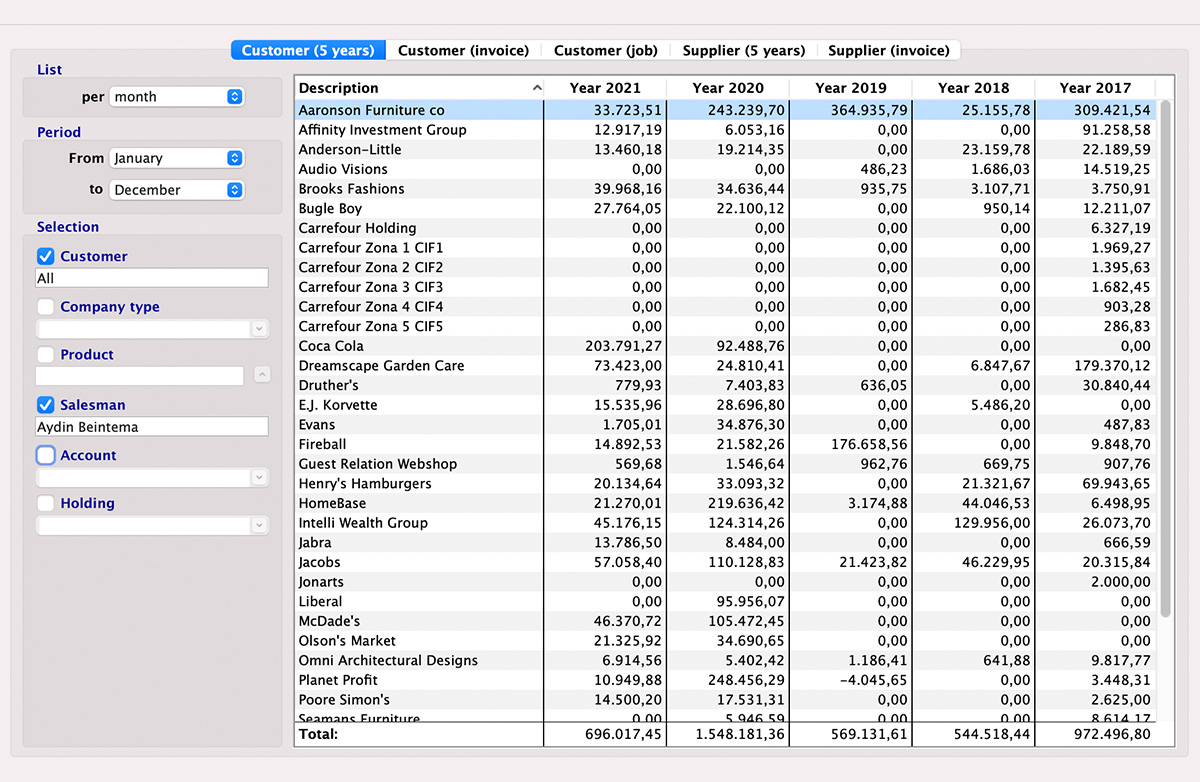
Task: Toggle the Account checkbox
Action: (x=46, y=455)
